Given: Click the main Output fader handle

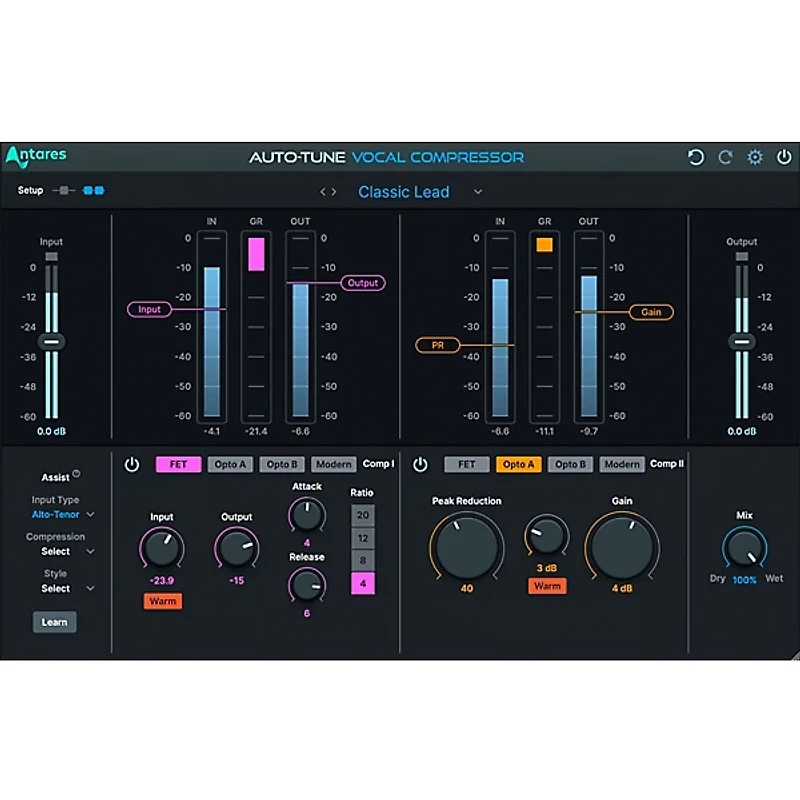Looking at the screenshot, I should click(x=742, y=341).
